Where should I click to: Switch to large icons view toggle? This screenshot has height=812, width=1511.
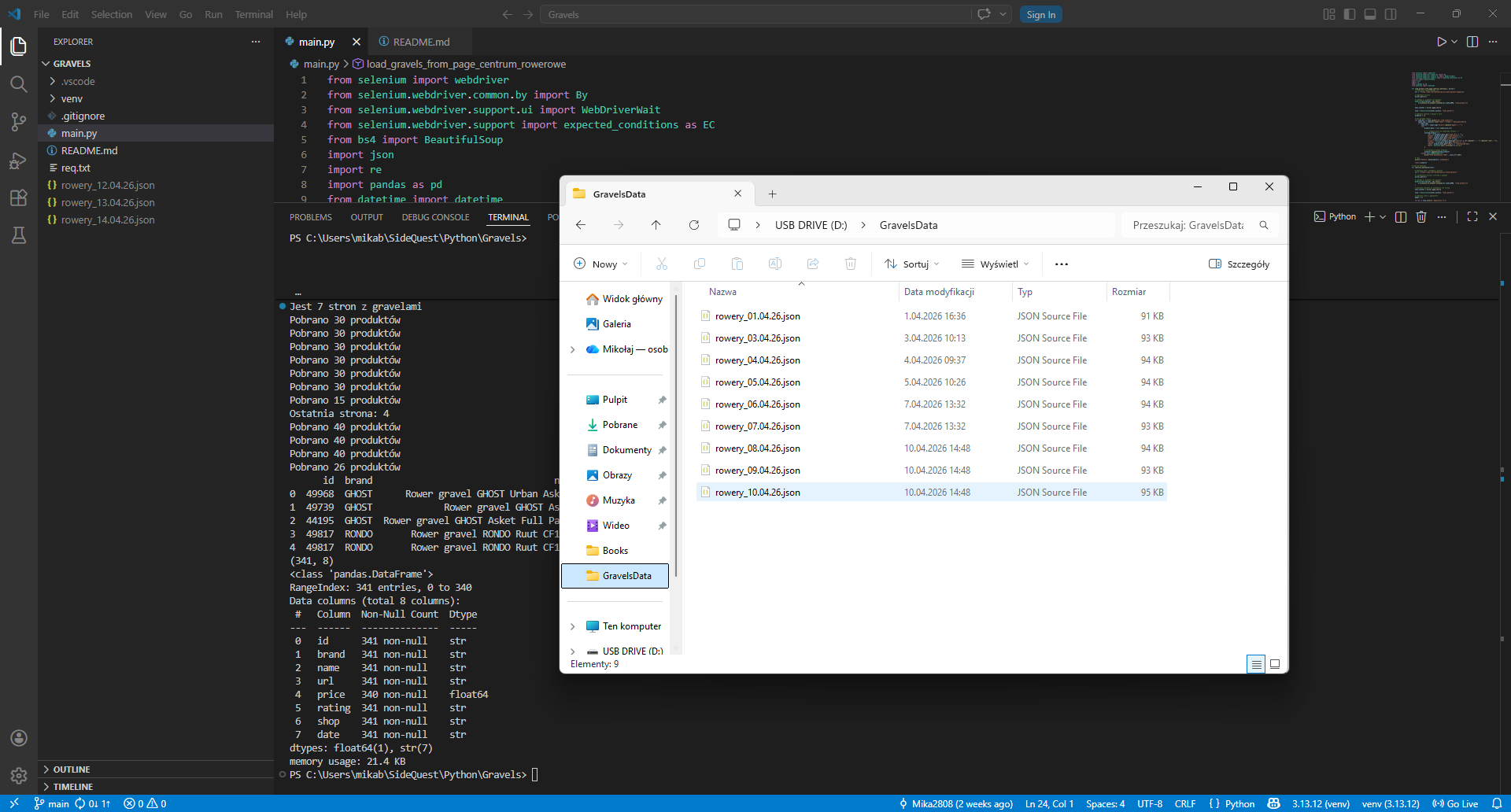click(1275, 664)
